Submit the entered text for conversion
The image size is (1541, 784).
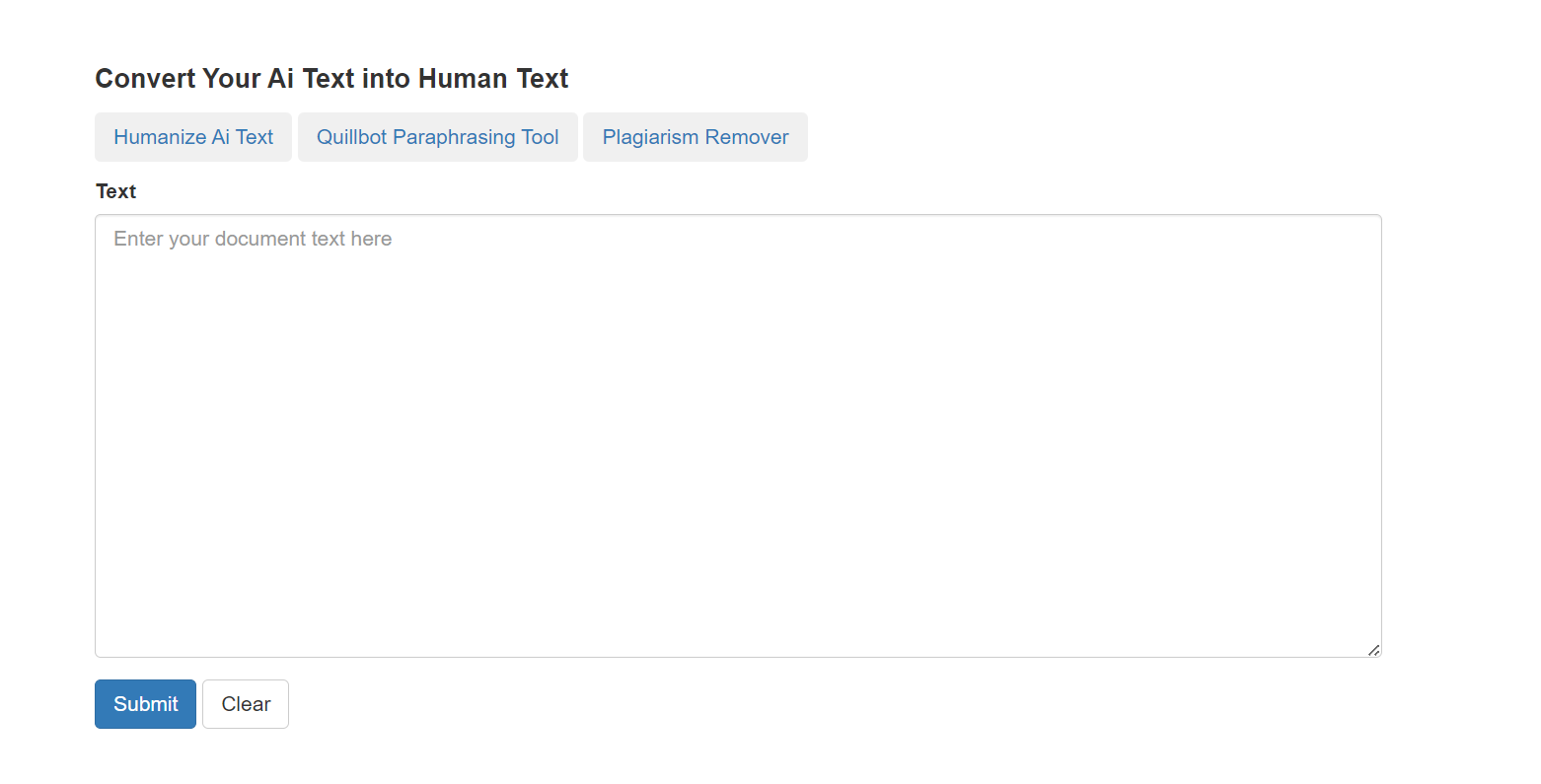145,703
